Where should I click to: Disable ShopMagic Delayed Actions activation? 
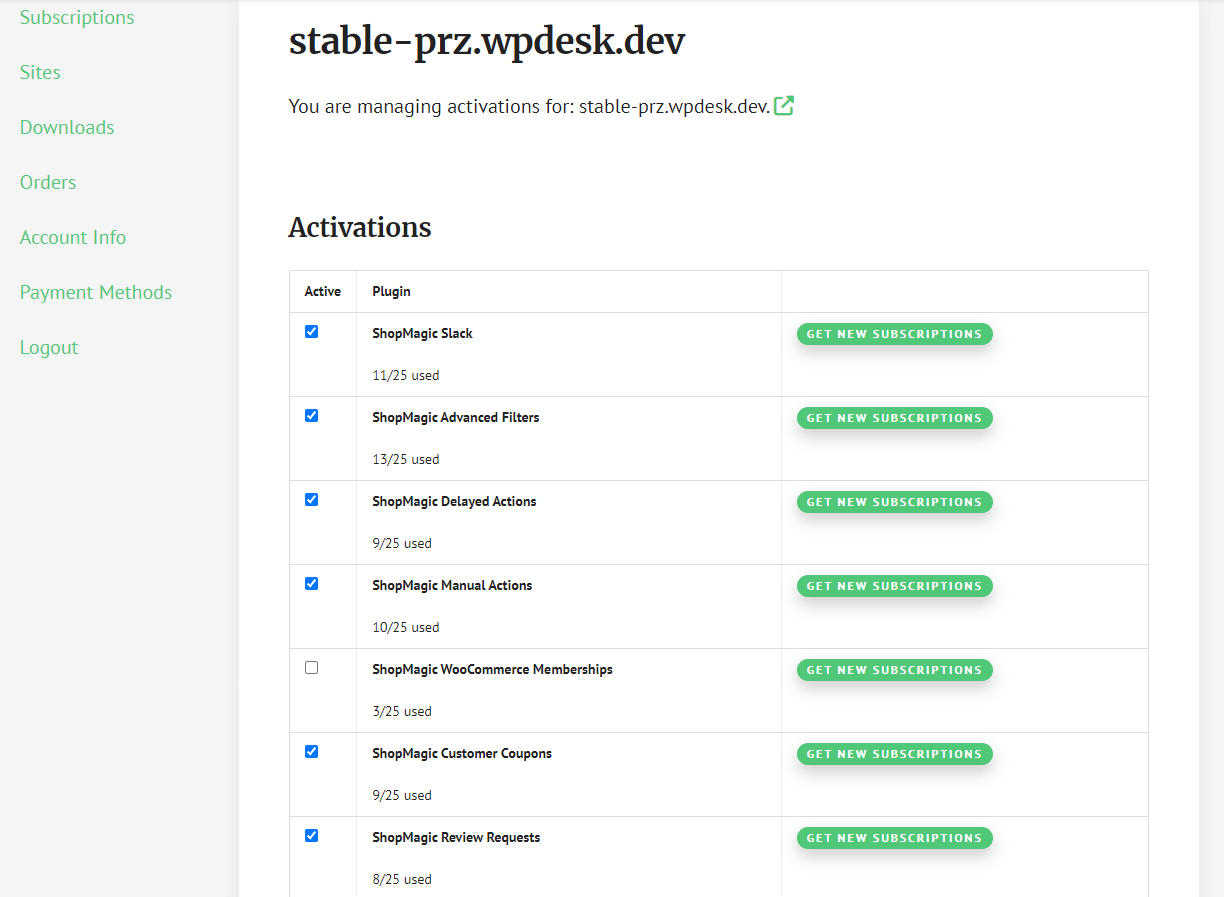coord(311,499)
